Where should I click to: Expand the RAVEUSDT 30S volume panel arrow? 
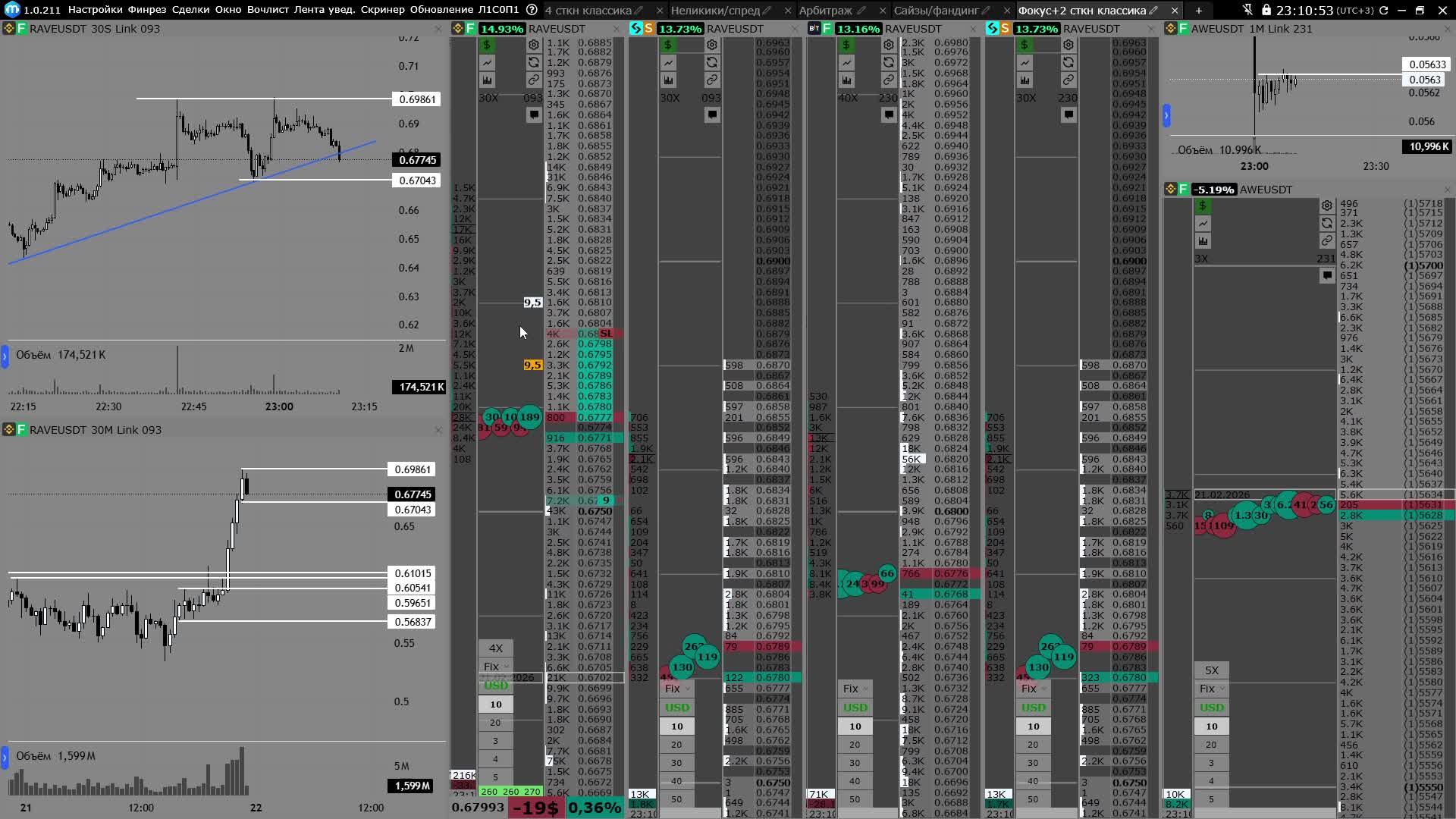click(x=5, y=355)
